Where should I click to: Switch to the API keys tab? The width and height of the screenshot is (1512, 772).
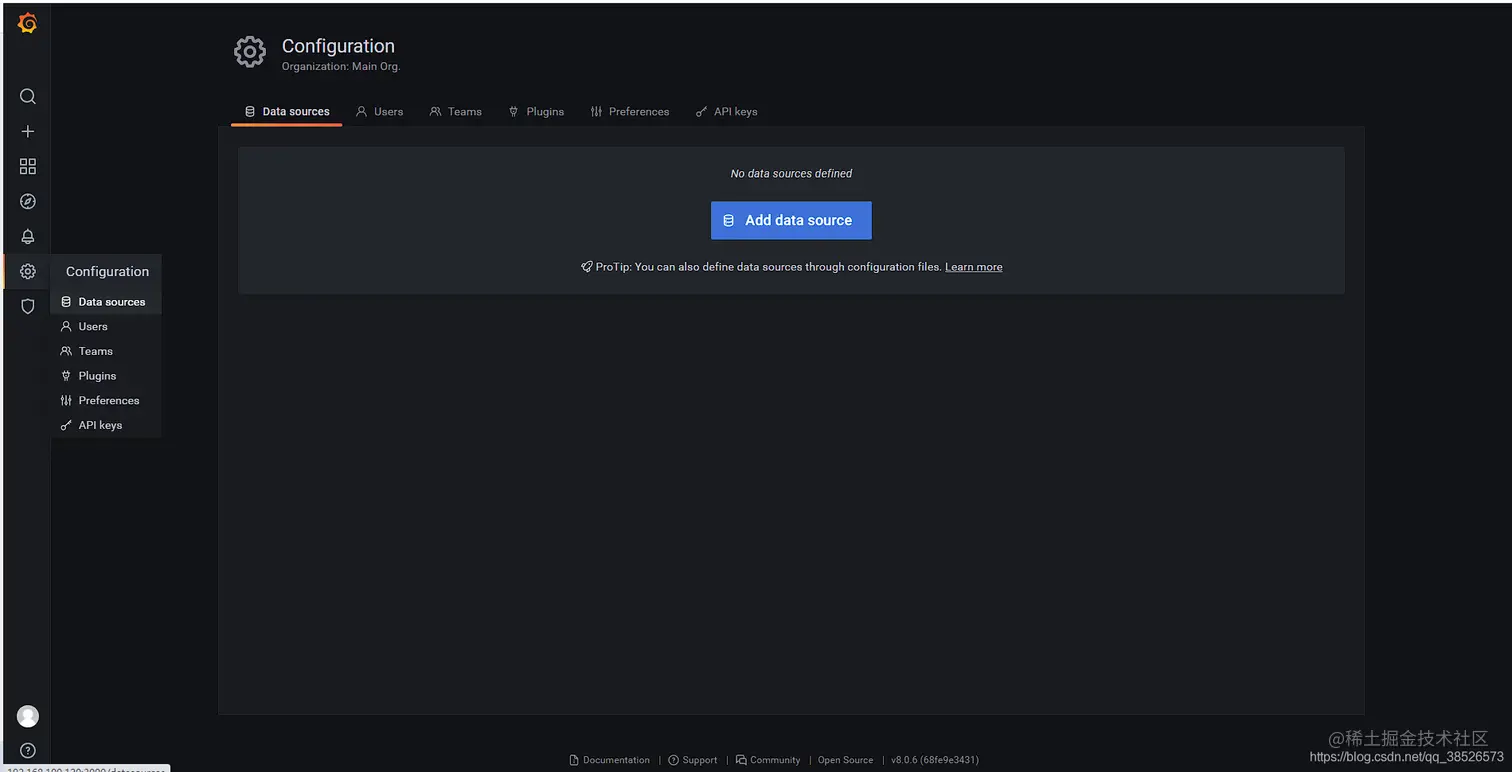[727, 111]
